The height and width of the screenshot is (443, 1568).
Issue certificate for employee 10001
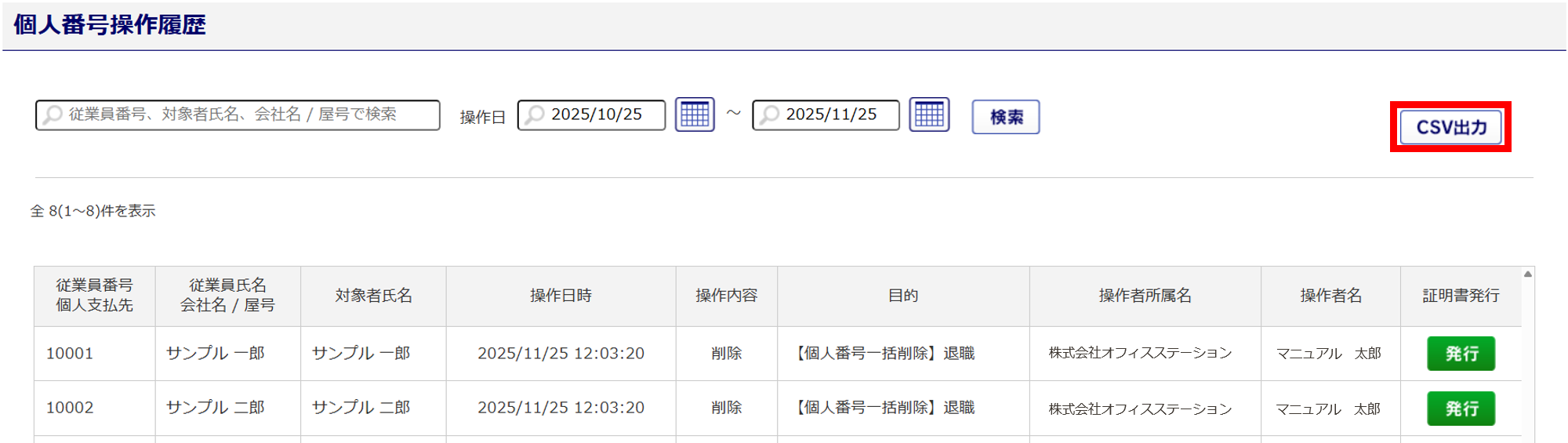pos(1461,354)
